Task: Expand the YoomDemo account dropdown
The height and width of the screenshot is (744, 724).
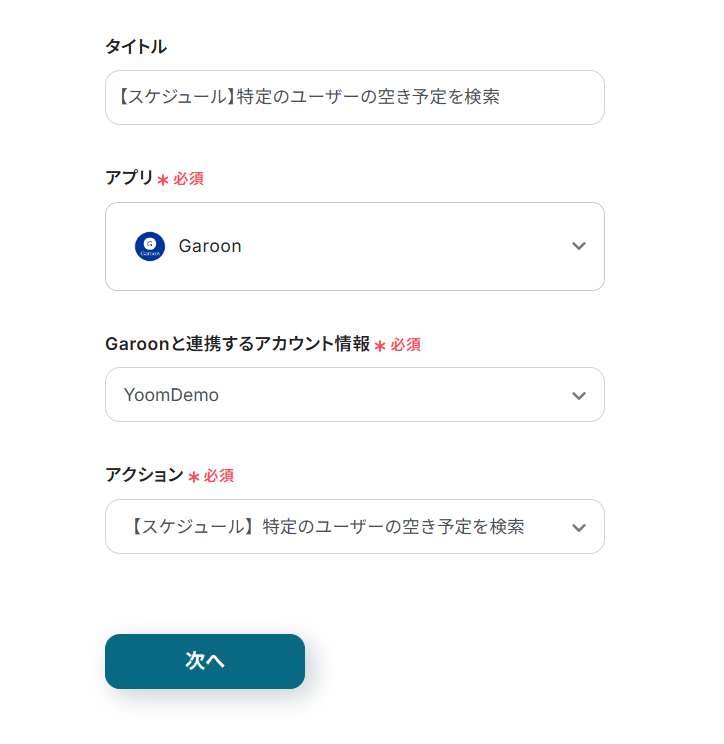Action: 354,395
